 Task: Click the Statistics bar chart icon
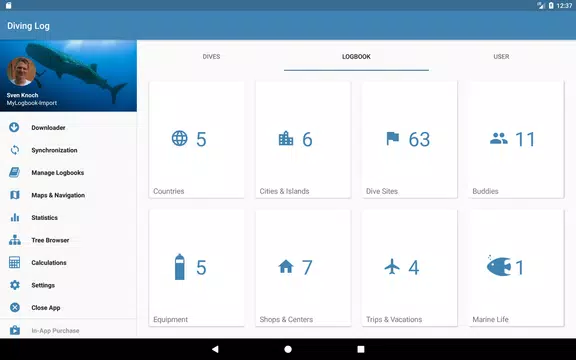(x=14, y=217)
